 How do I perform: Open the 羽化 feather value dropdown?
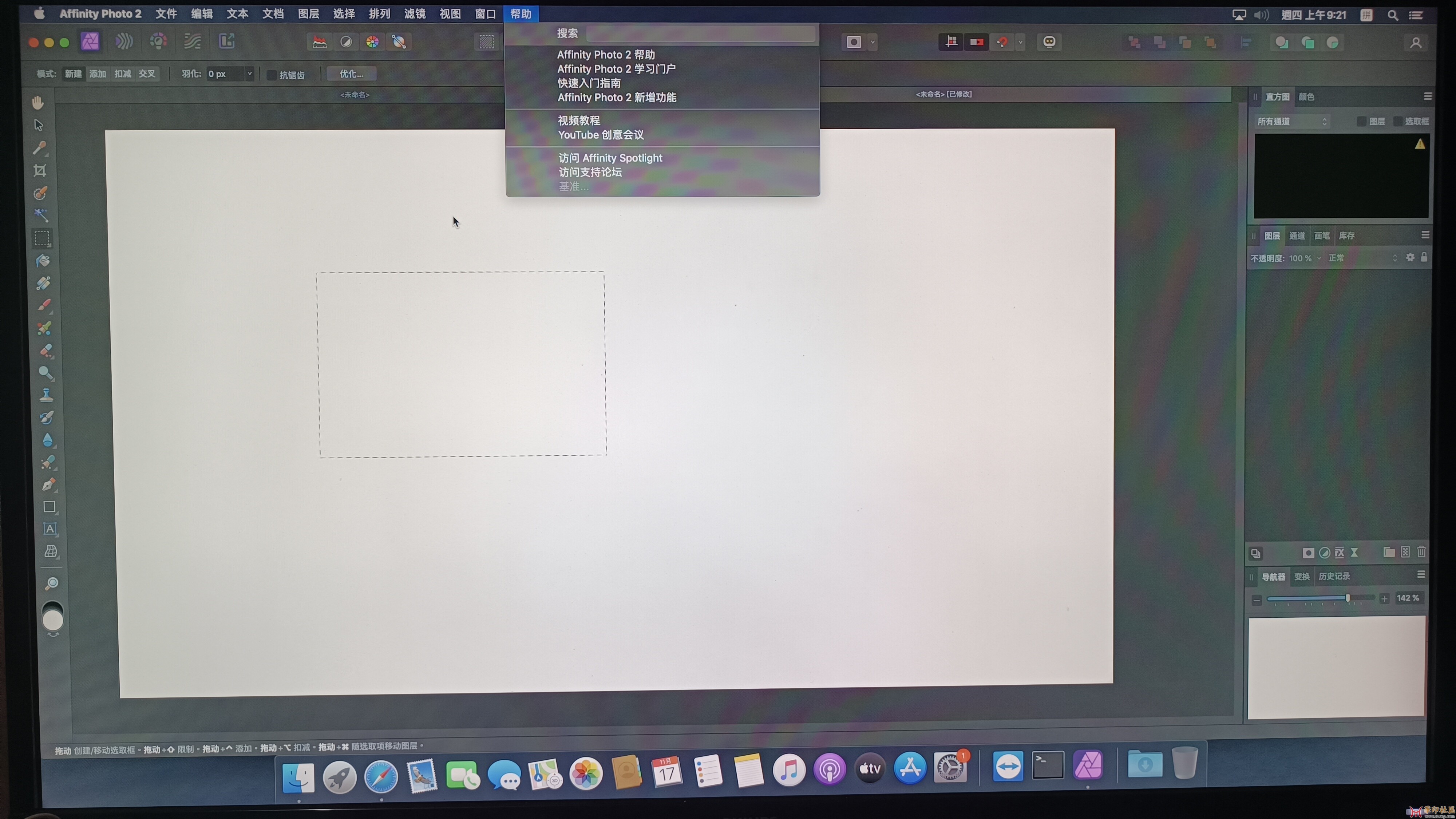point(249,74)
